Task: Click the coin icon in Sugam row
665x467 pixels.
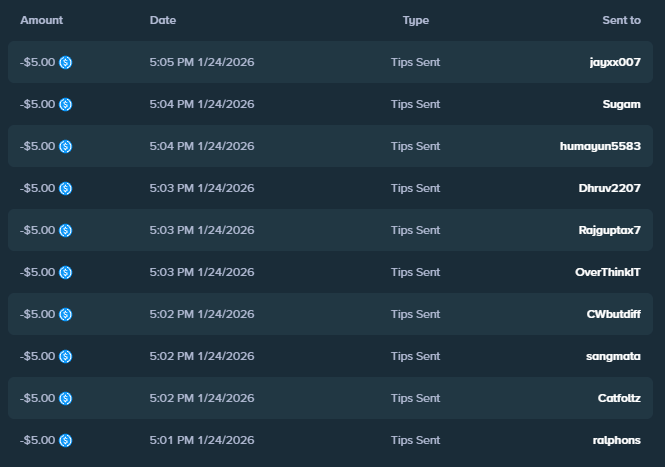Action: point(65,104)
